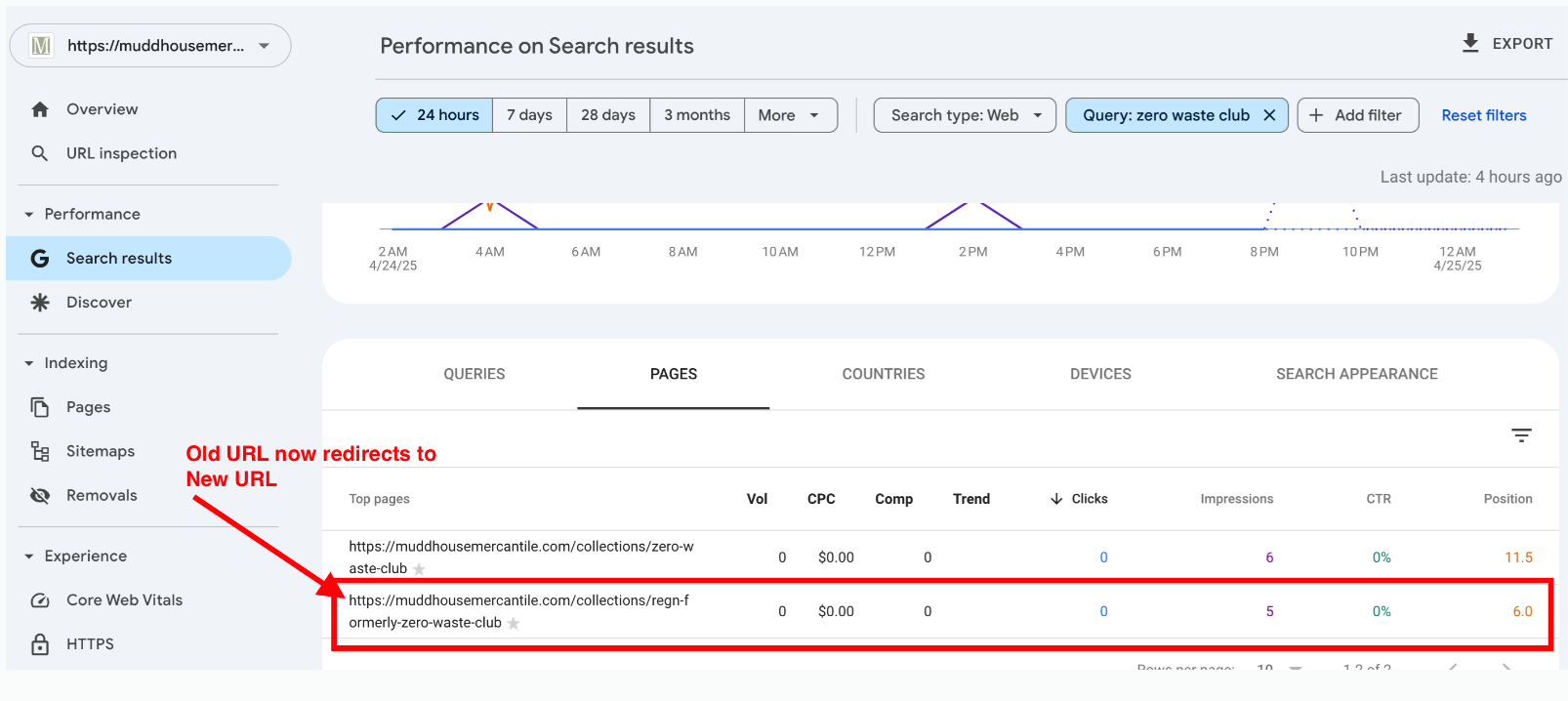Switch to the Countries tab
This screenshot has height=701, width=1568.
pyautogui.click(x=883, y=374)
